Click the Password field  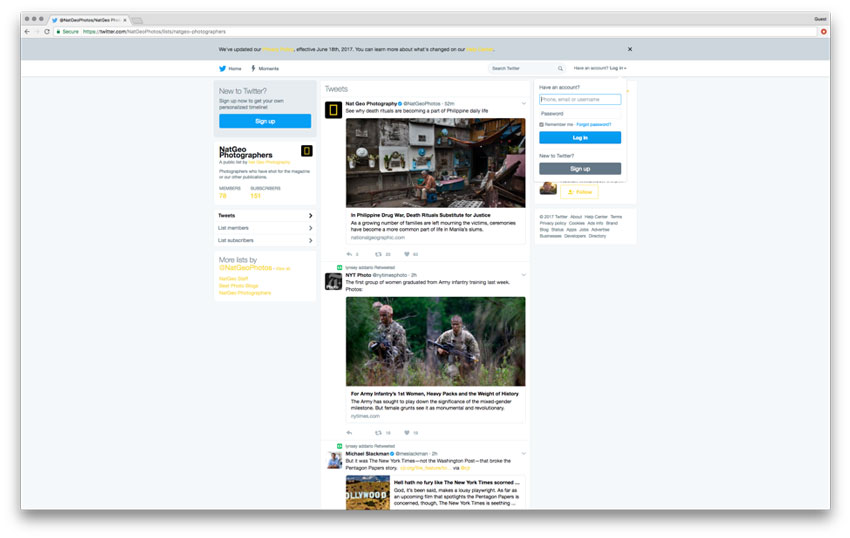579,113
